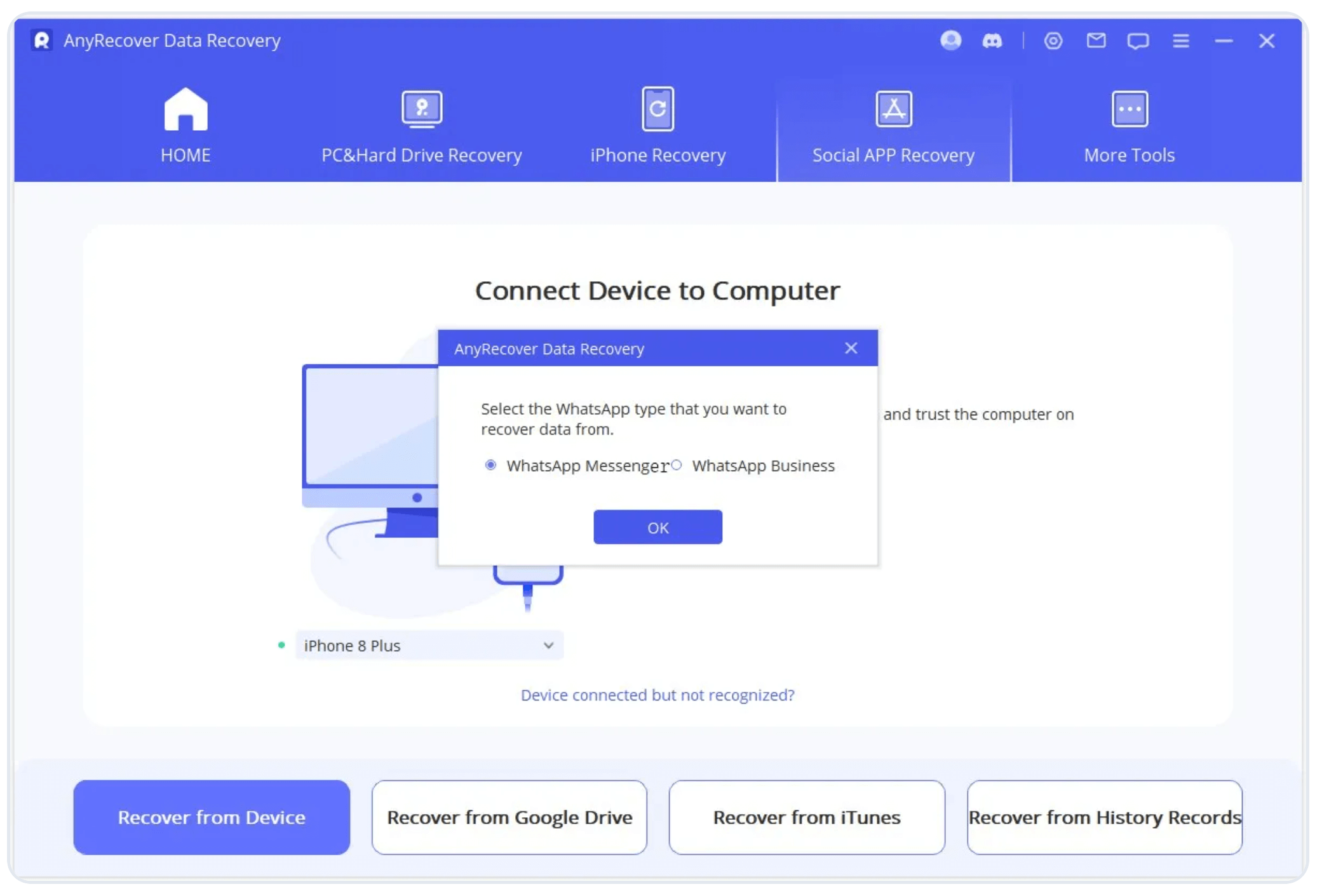This screenshot has width=1322, height=896.
Task: Open the user account profile icon
Action: pyautogui.click(x=950, y=41)
